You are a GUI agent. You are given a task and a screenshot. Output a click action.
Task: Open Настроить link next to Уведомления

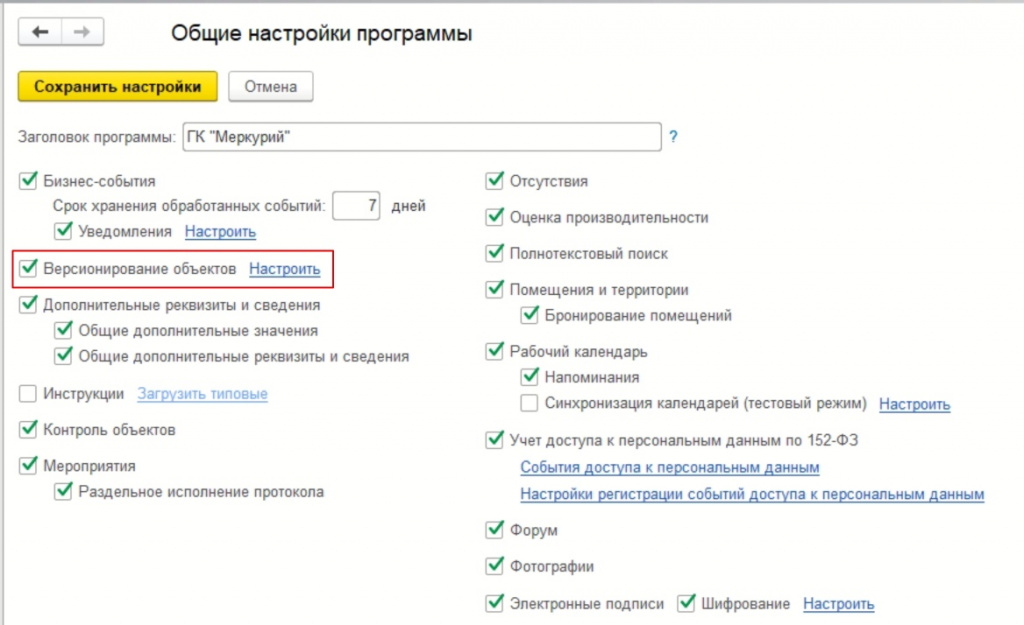[220, 232]
